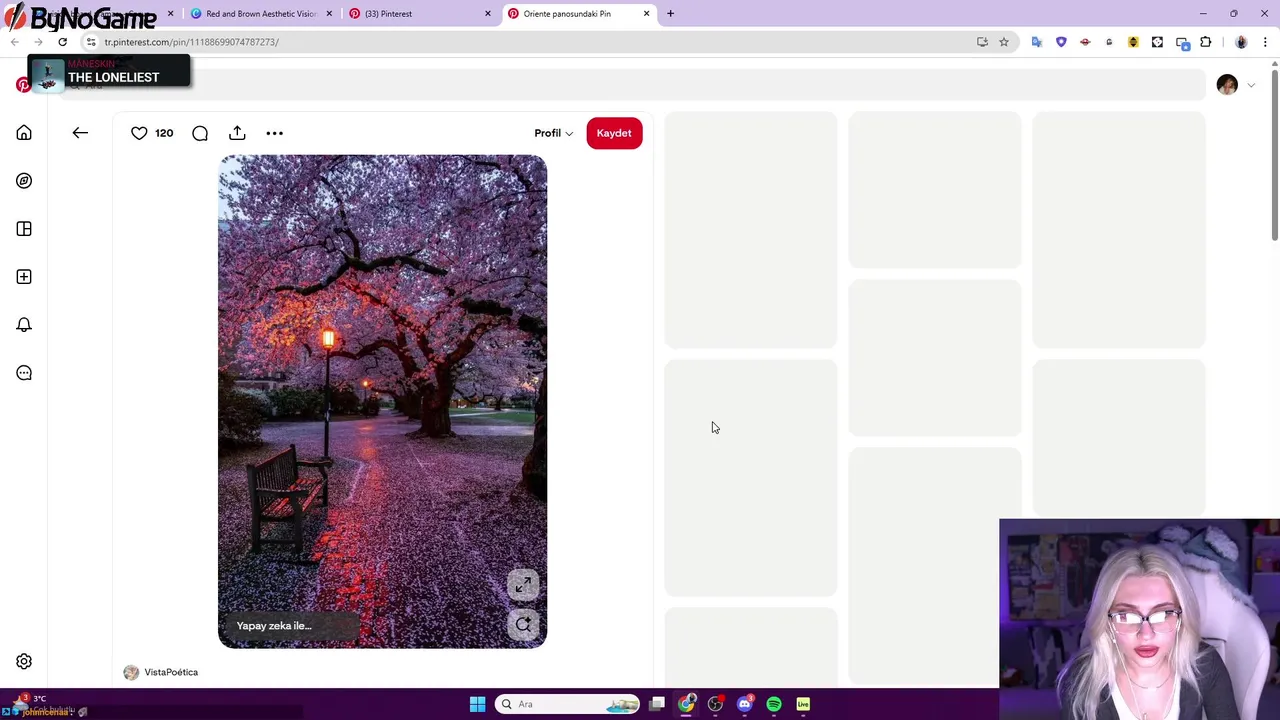The image size is (1280, 720).
Task: Share the pin with the upload icon
Action: [237, 133]
